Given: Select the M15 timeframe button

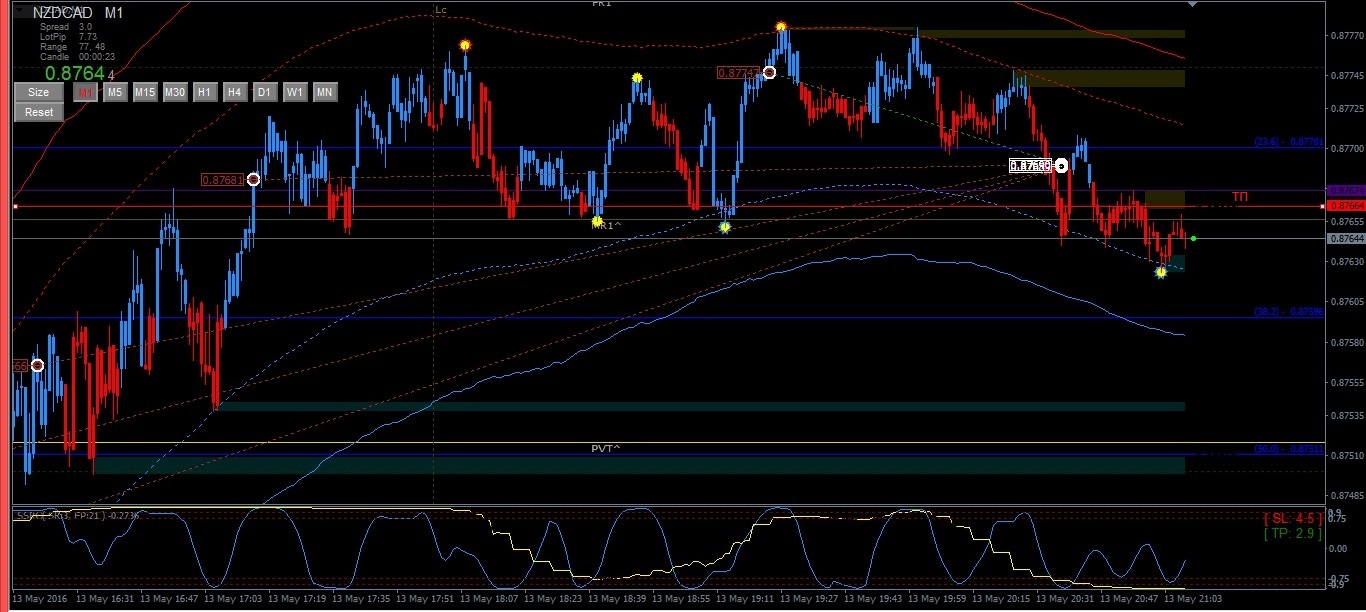Looking at the screenshot, I should 145,92.
